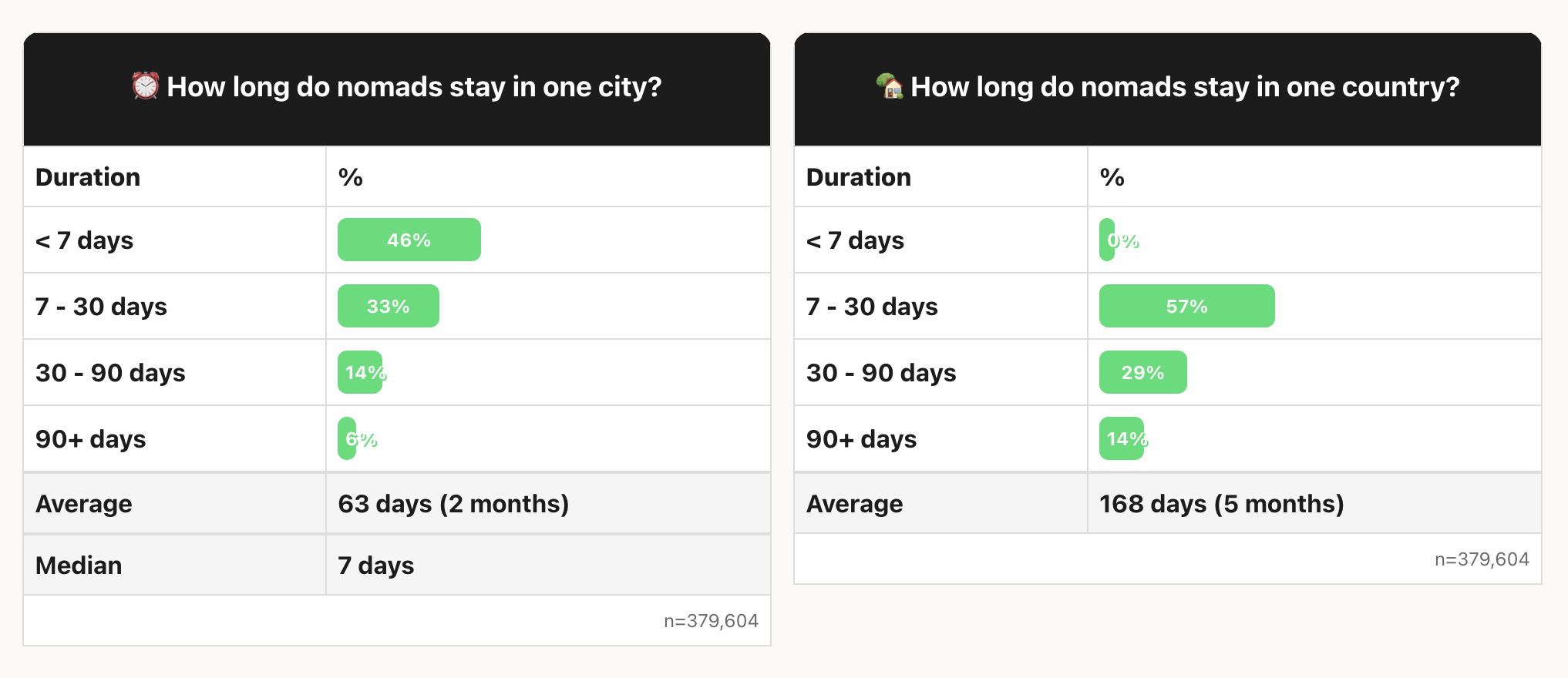The height and width of the screenshot is (678, 1568).
Task: Click the Duration header in city table
Action: [88, 177]
